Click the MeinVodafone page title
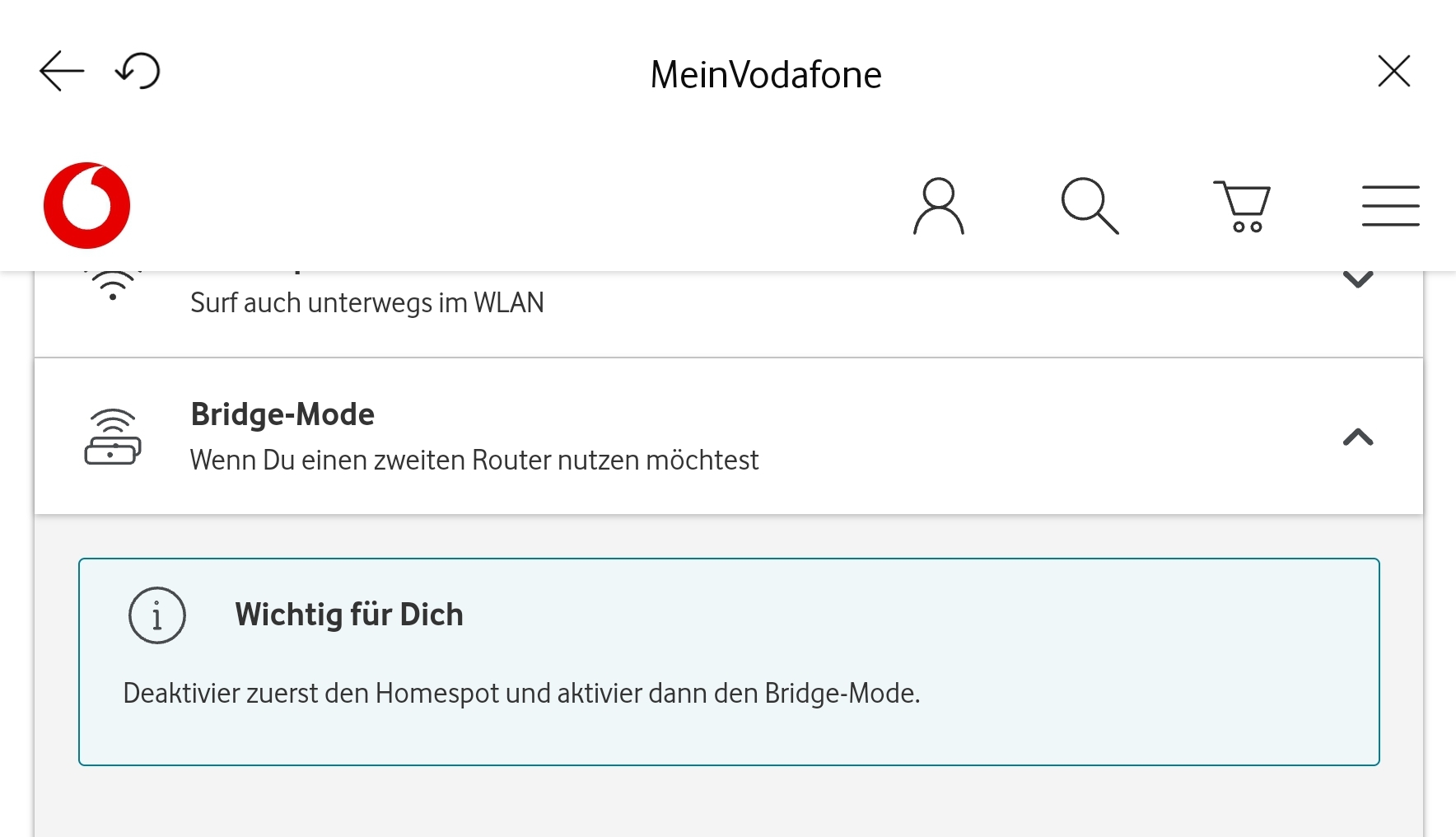1456x837 pixels. 765,75
